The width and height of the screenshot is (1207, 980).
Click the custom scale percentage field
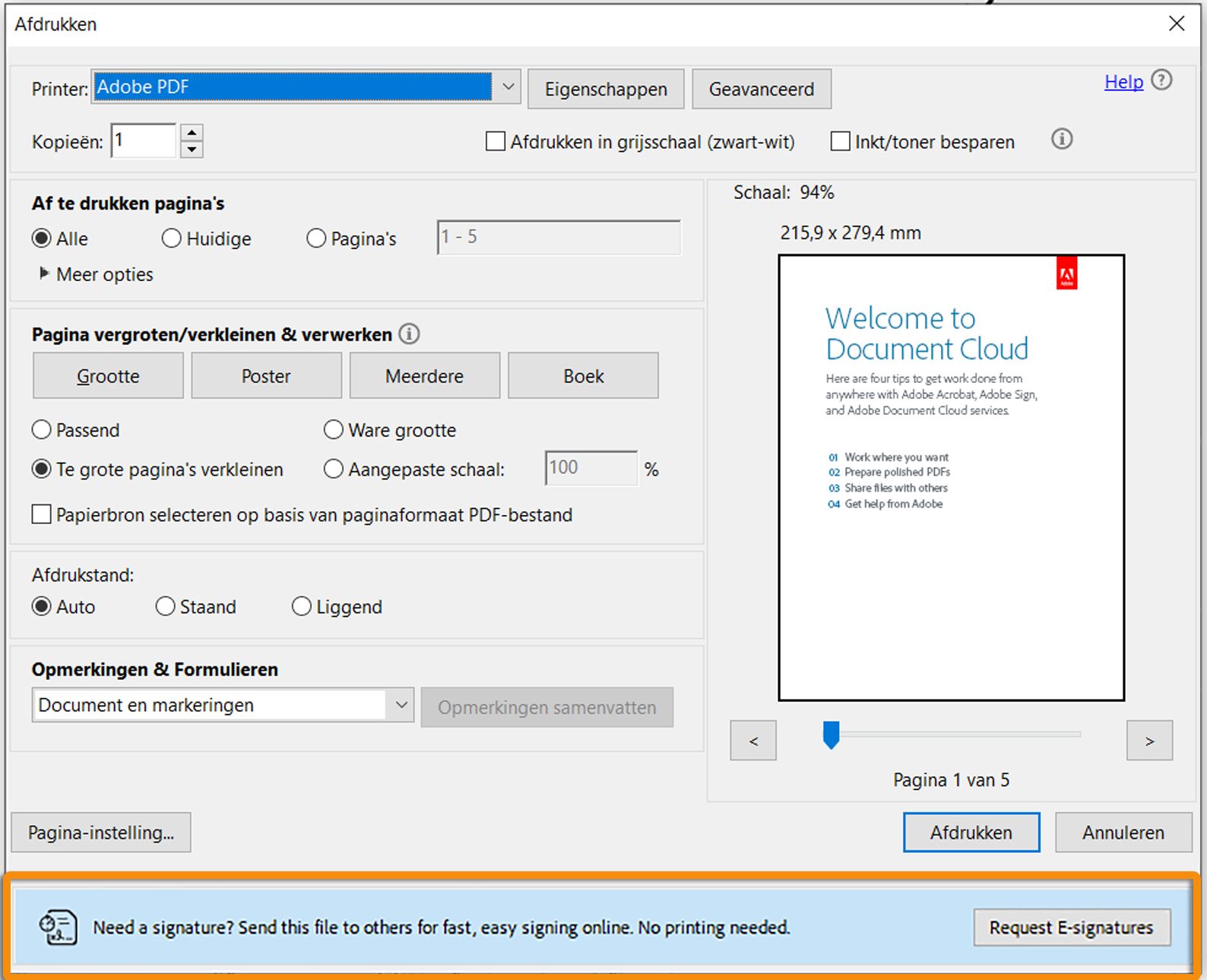click(591, 468)
